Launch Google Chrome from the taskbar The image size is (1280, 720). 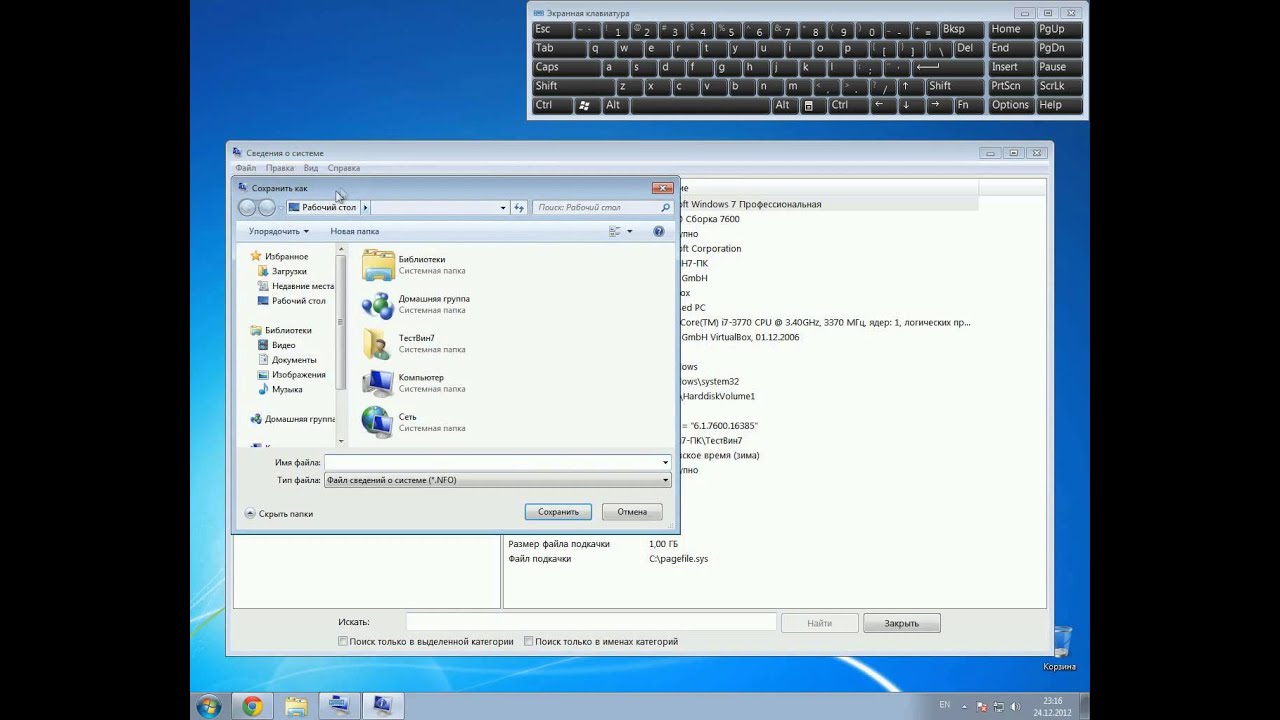pyautogui.click(x=252, y=706)
